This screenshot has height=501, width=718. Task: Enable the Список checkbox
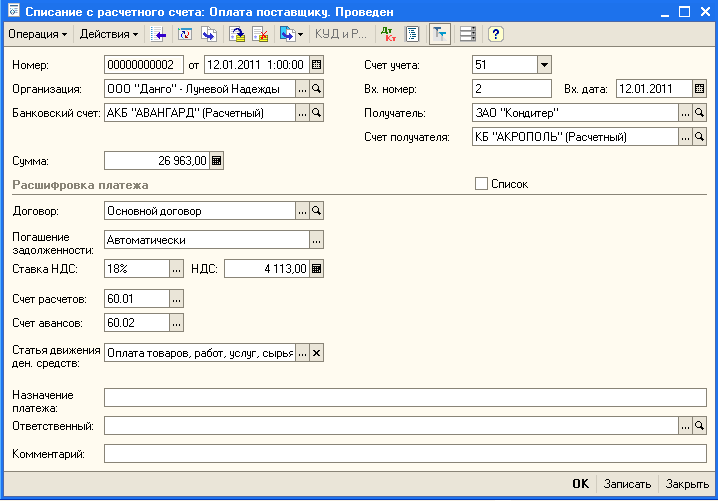(481, 184)
